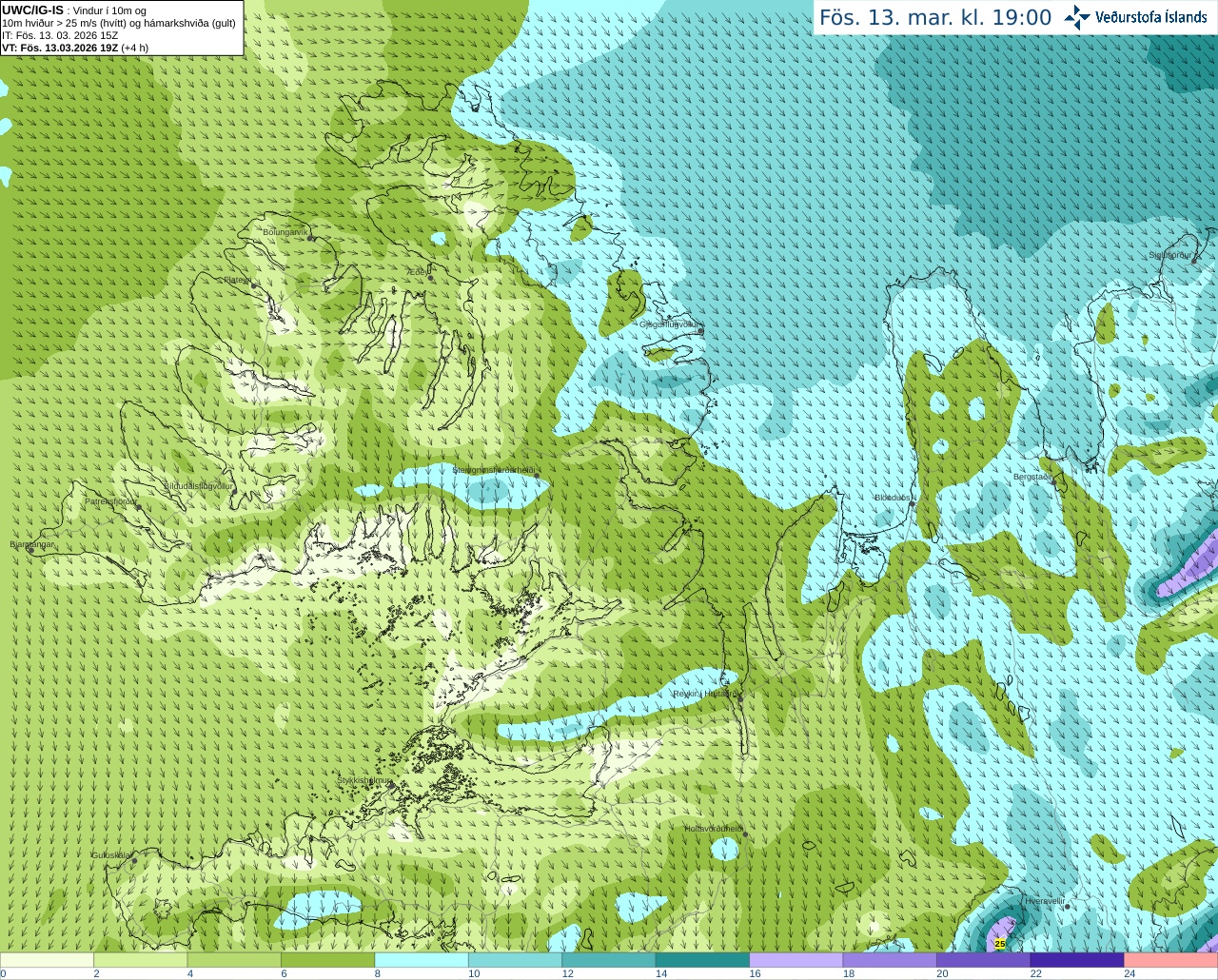This screenshot has width=1218, height=980.
Task: Click the UWC/IG-IS model title
Action: (x=32, y=10)
